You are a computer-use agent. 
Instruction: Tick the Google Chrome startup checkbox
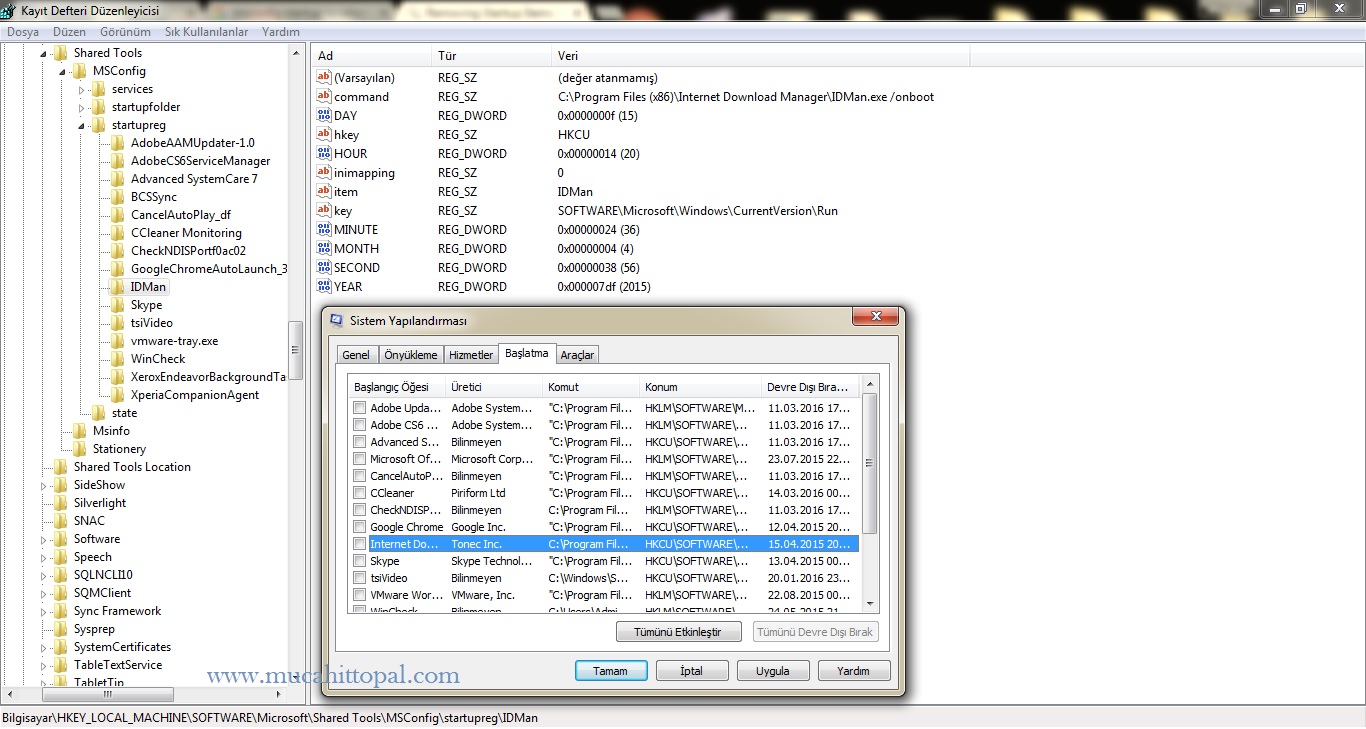pyautogui.click(x=359, y=527)
